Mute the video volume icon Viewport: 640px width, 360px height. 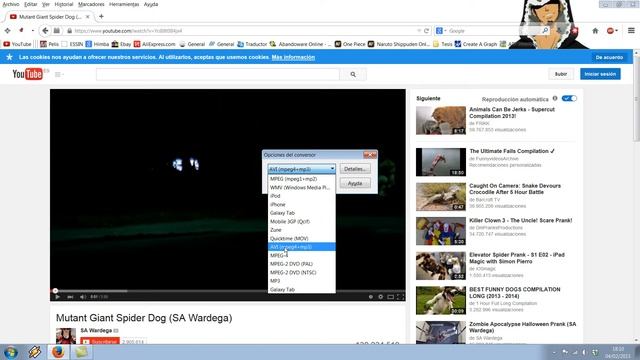83,297
